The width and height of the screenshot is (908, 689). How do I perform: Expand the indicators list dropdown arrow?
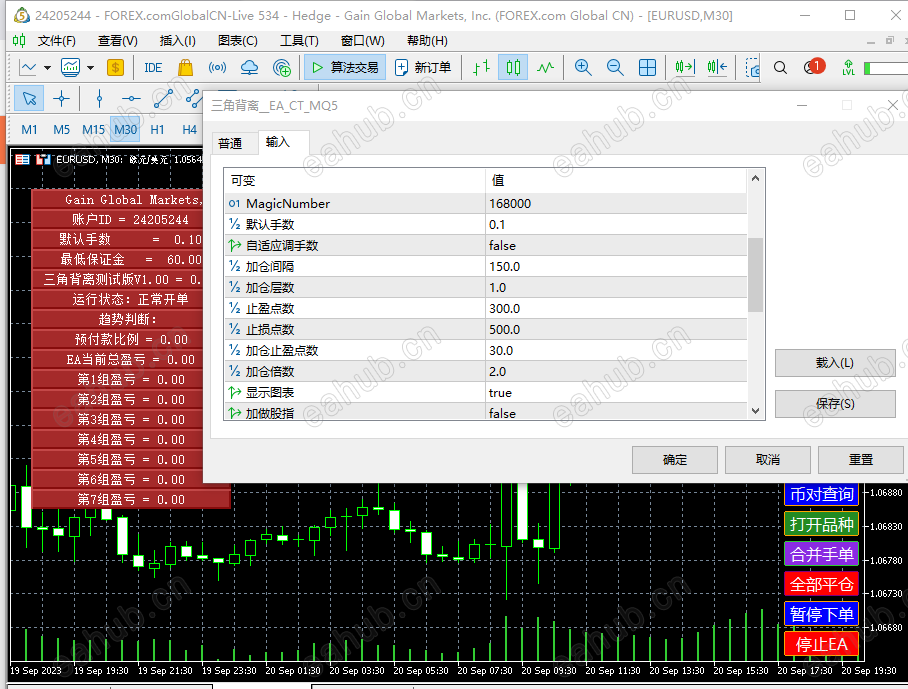90,68
